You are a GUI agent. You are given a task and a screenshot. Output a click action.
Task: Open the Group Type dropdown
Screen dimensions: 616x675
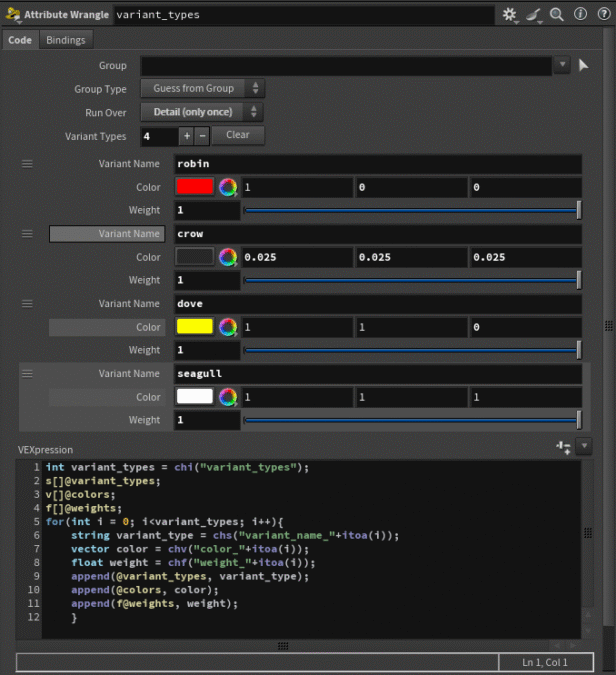202,89
